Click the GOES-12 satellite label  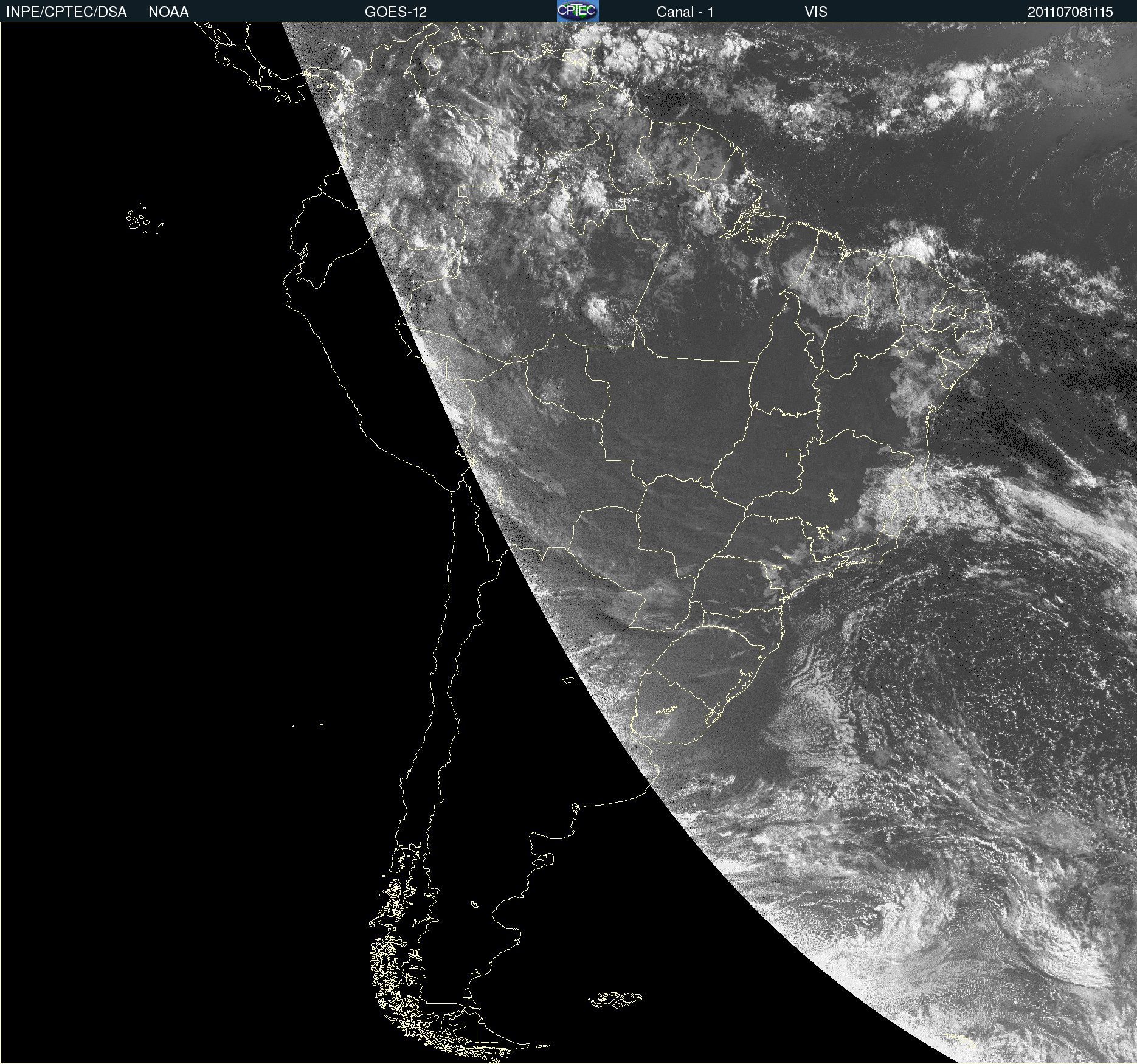click(396, 12)
